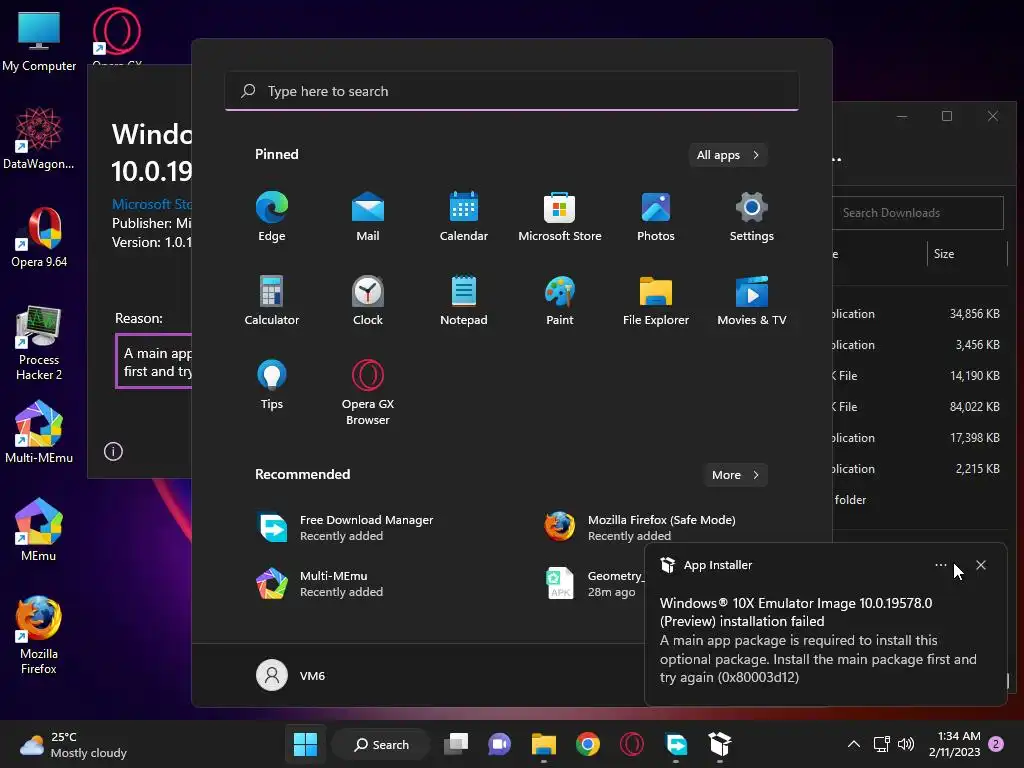
Task: Open the weather widget on taskbar
Action: click(x=73, y=744)
